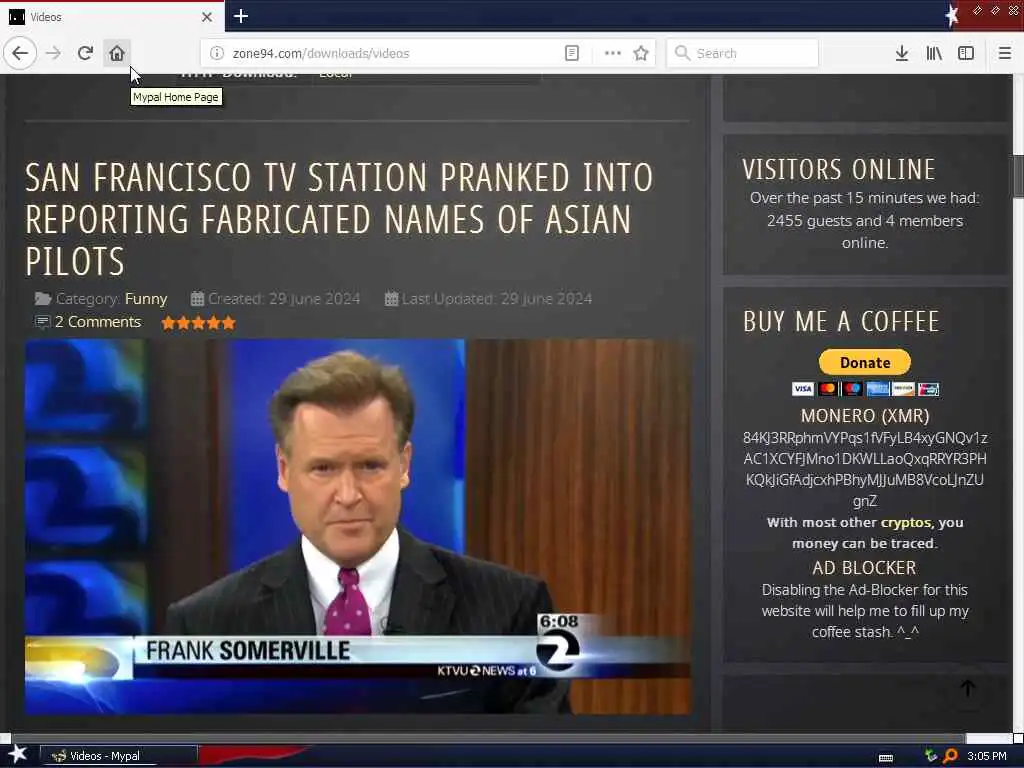Click the scroll-to-top arrow button

coord(968,688)
